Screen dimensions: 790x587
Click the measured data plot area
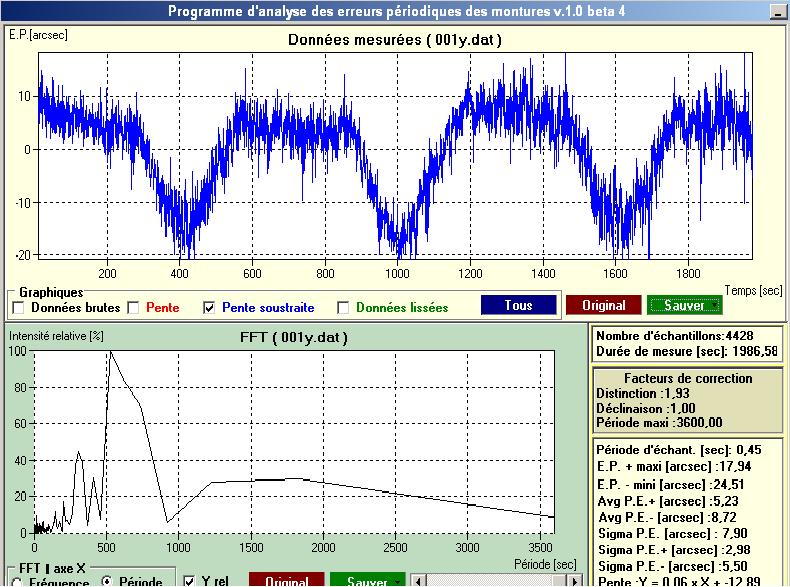click(x=396, y=156)
